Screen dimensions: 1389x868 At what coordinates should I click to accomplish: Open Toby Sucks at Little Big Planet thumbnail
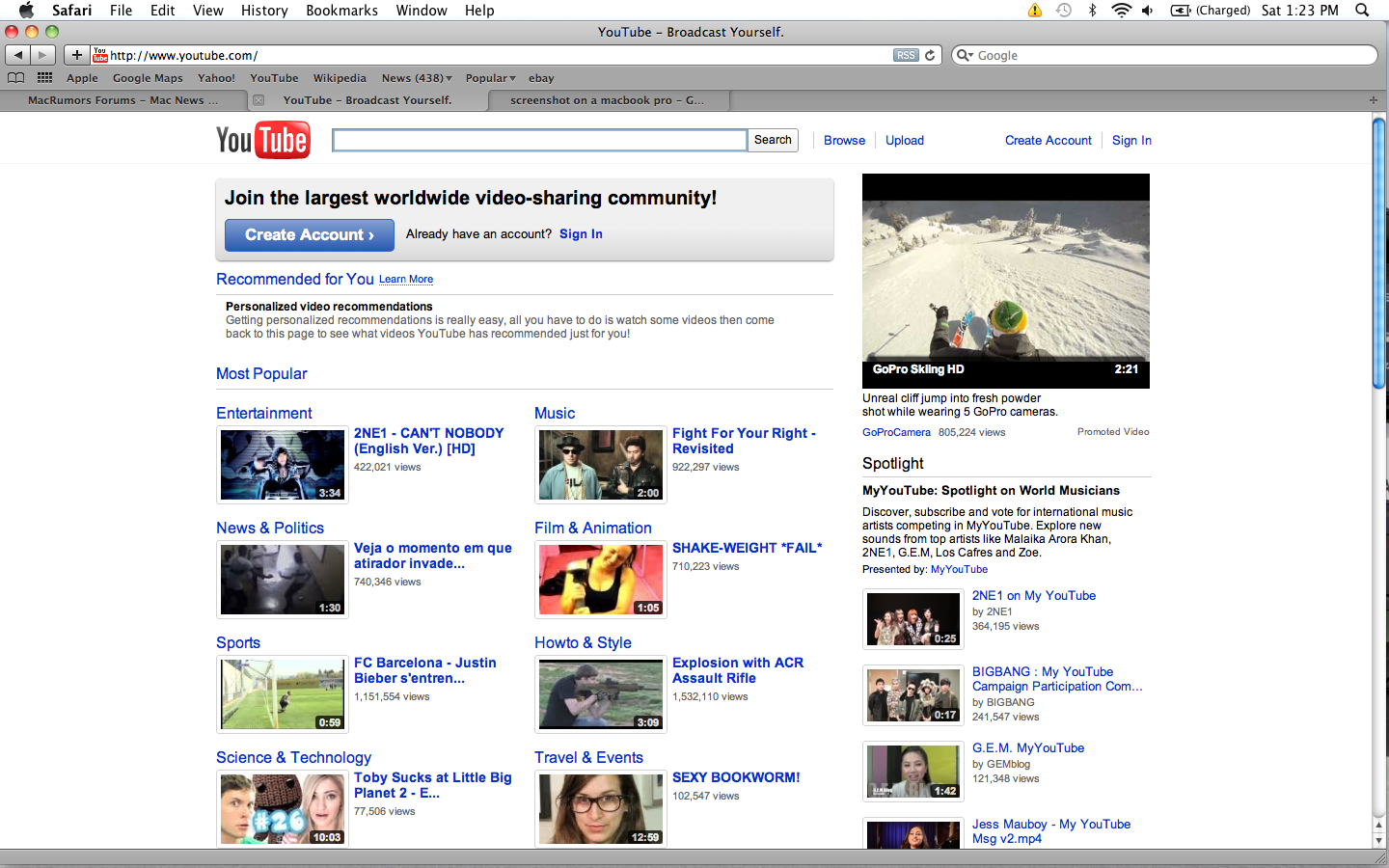(283, 809)
